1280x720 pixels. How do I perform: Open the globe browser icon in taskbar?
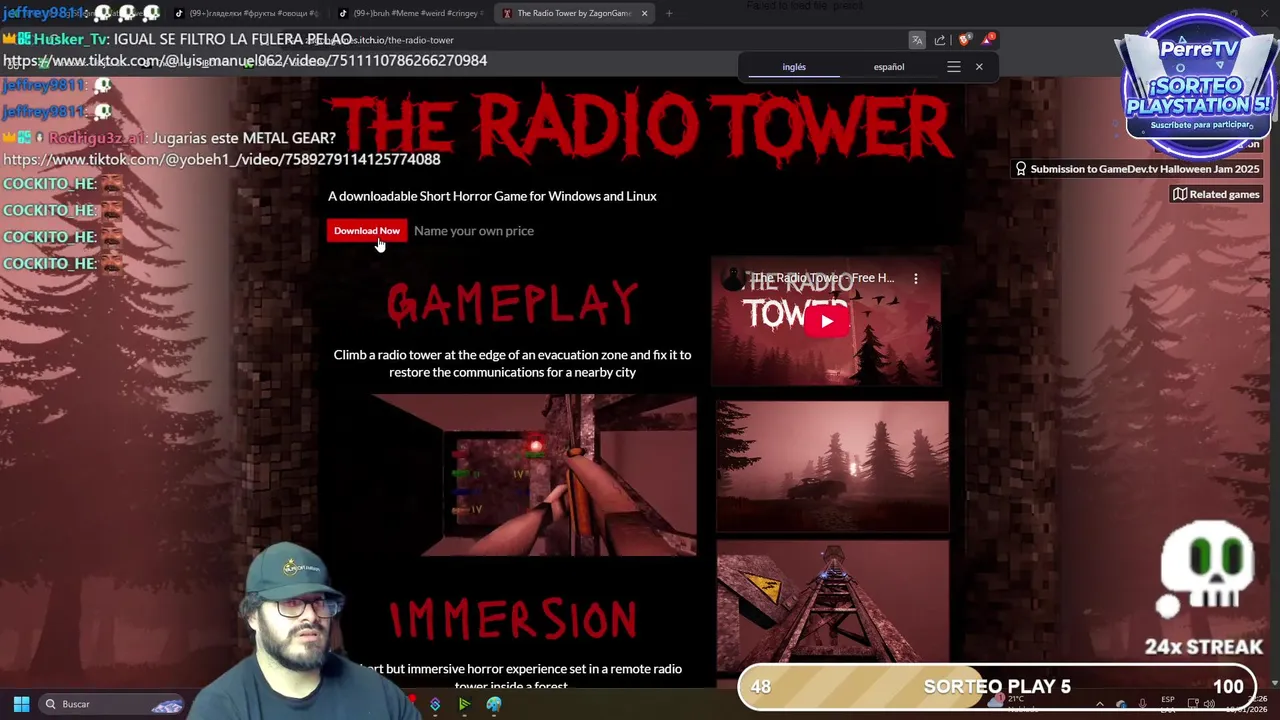[494, 704]
